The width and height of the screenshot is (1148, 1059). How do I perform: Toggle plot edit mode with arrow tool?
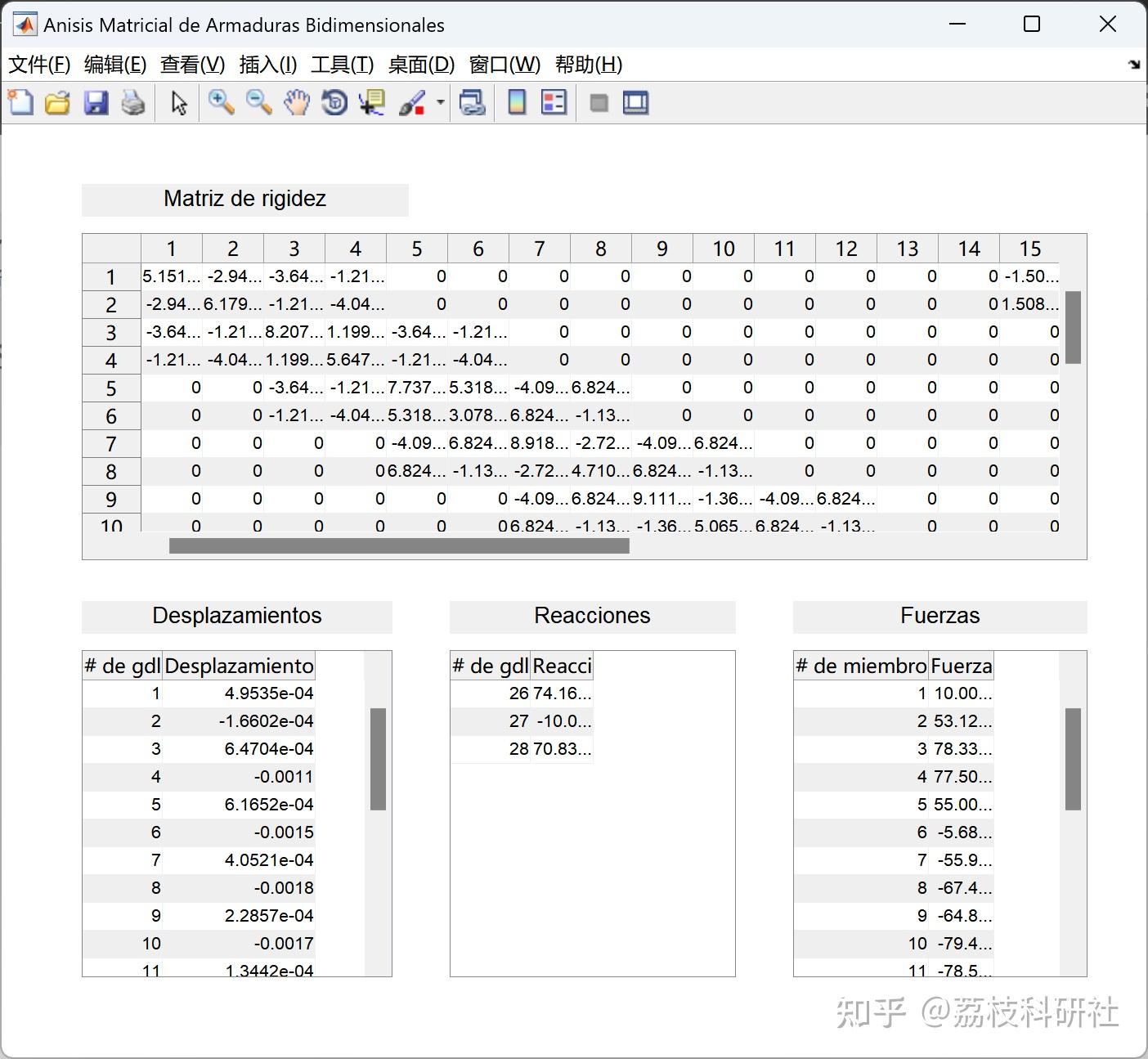177,102
